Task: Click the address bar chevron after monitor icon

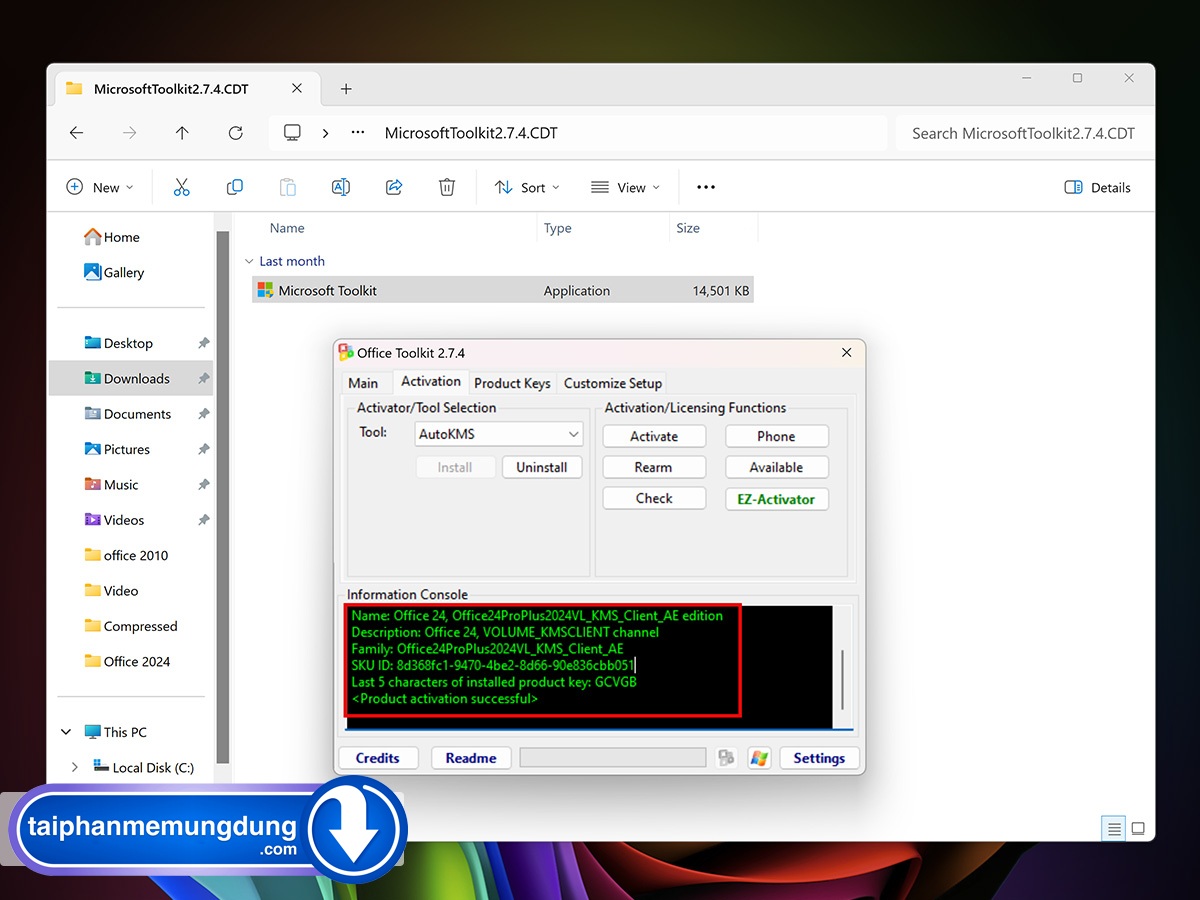Action: [x=325, y=133]
